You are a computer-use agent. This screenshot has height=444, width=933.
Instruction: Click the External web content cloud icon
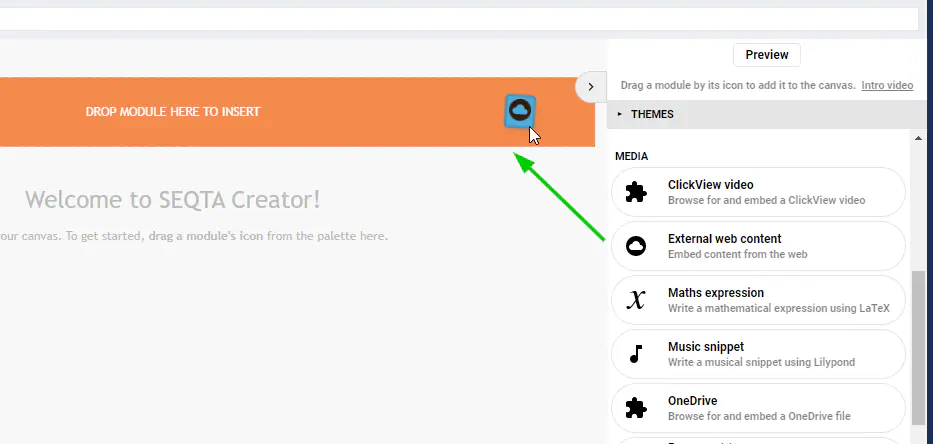tap(636, 246)
